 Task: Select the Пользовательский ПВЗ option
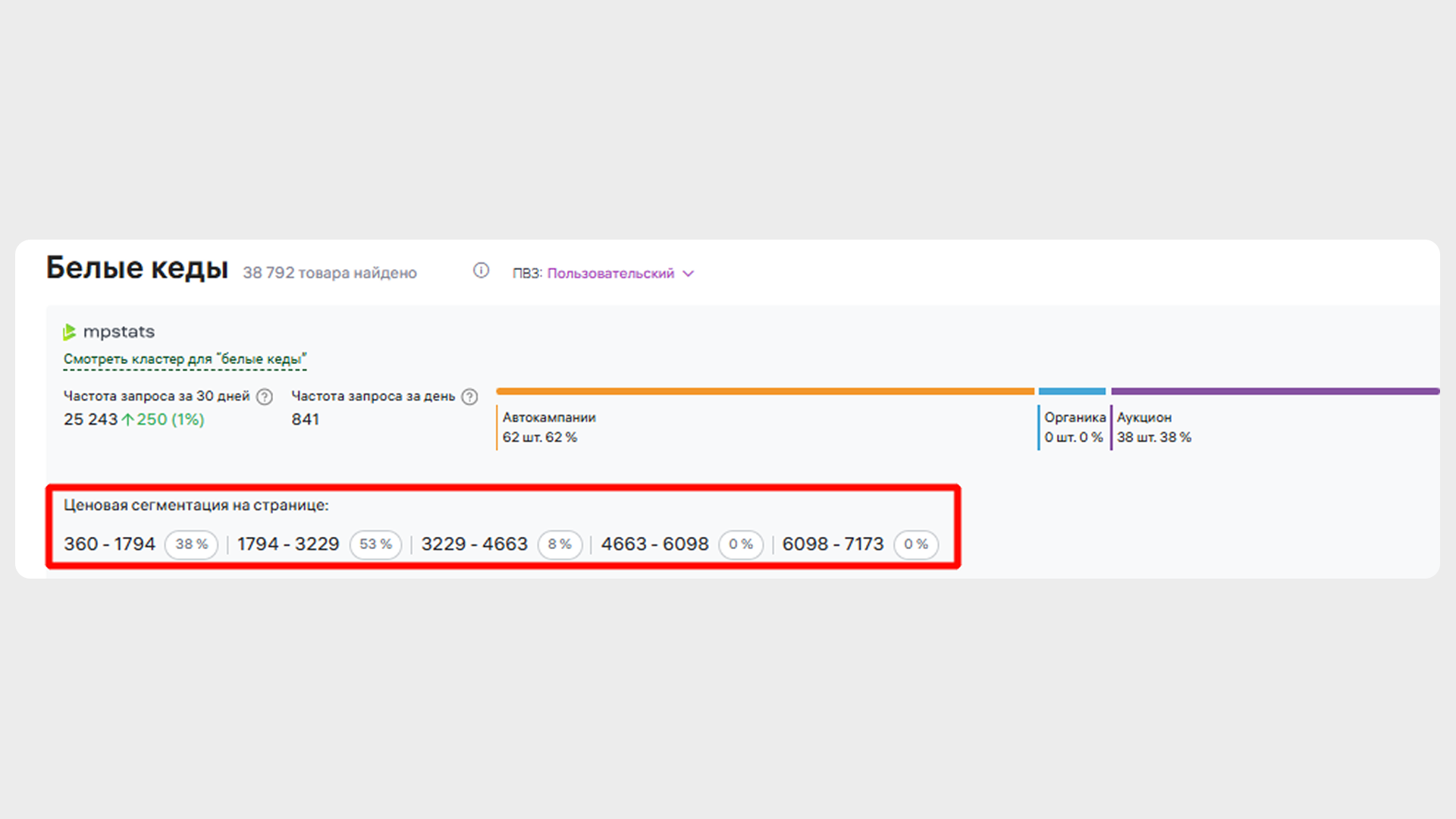pos(610,274)
